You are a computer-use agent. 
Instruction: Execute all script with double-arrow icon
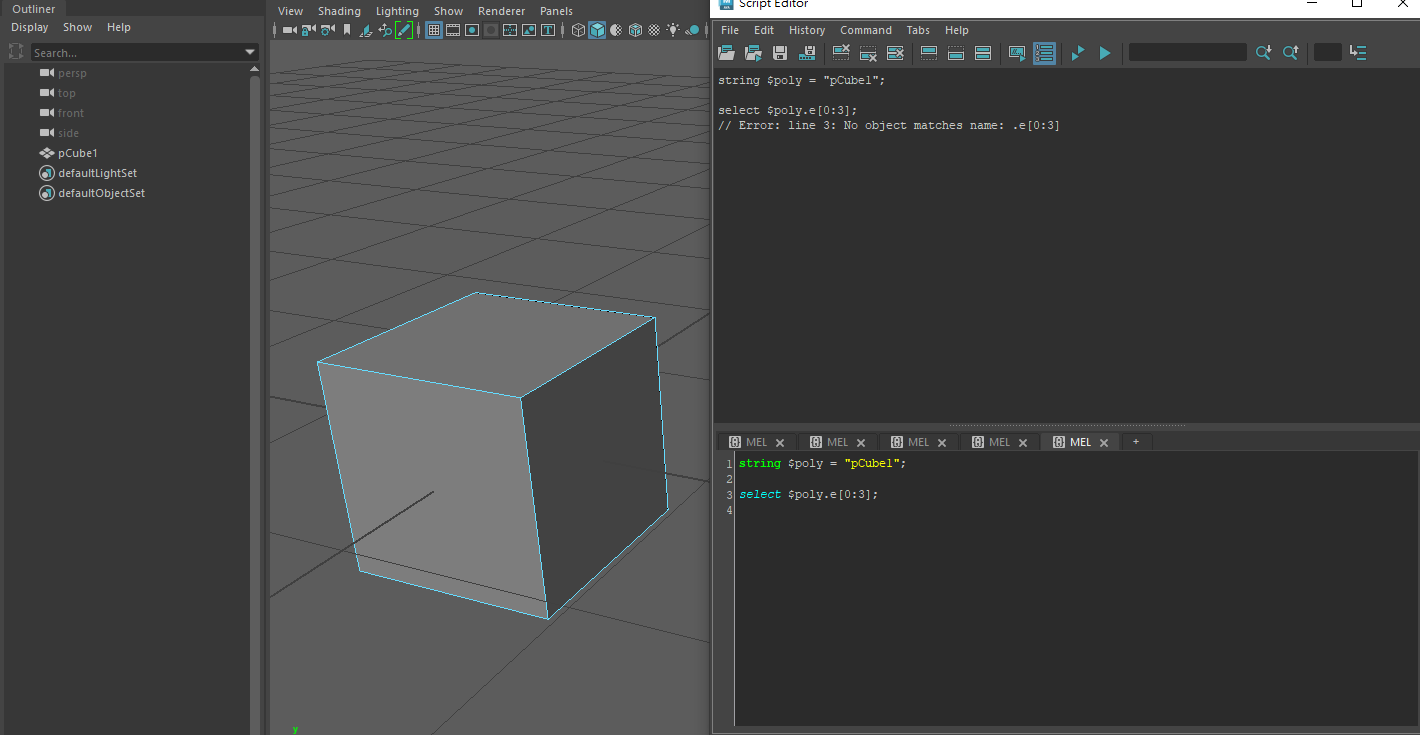1077,53
